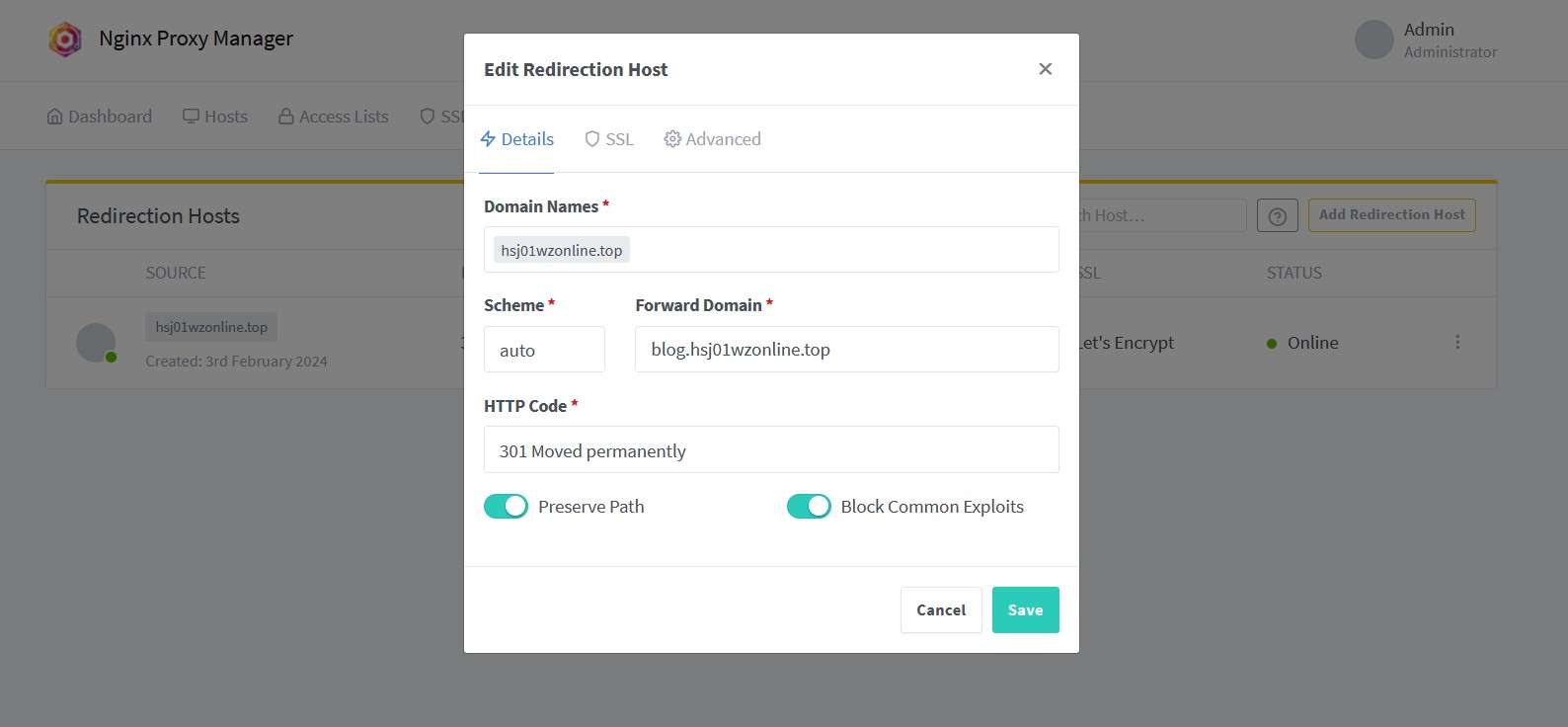
Task: Click the Save button
Action: tap(1025, 609)
